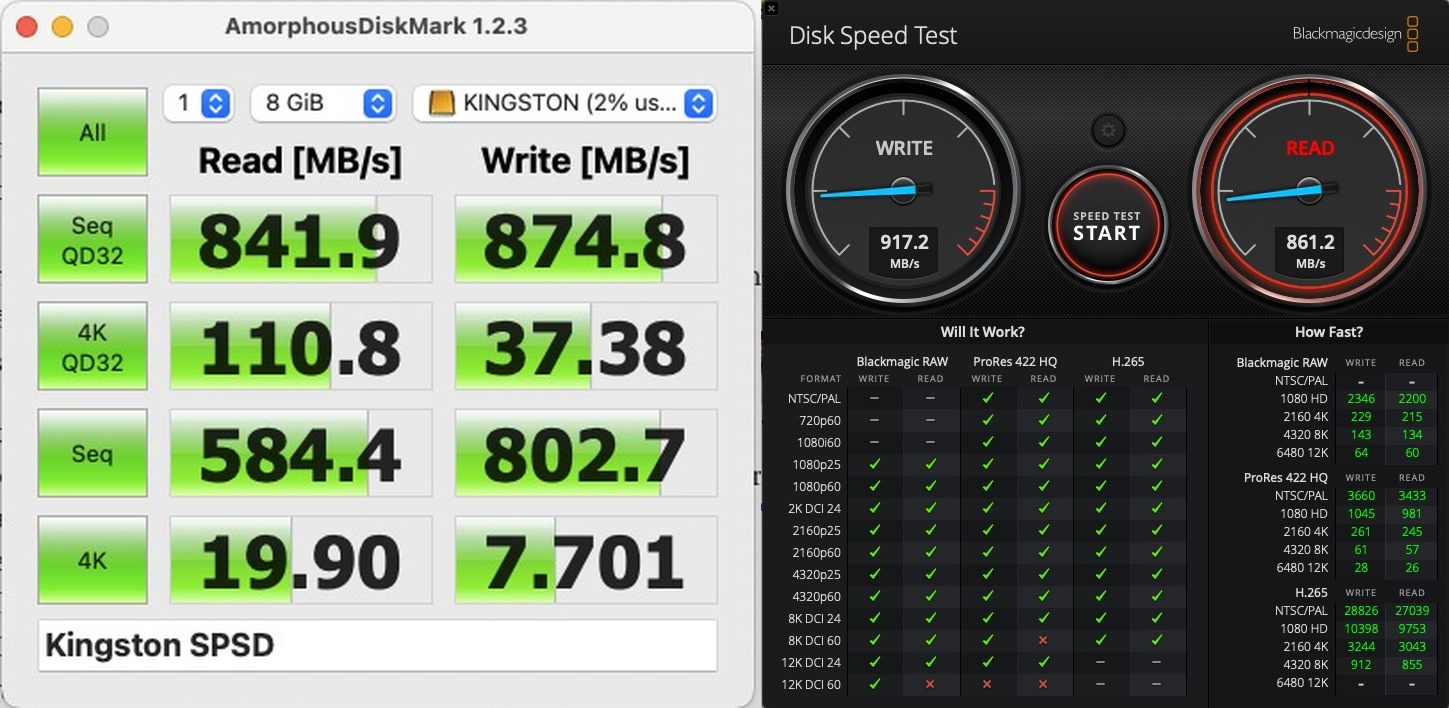Viewport: 1449px width, 708px height.
Task: Click the Seq QD32 read result 841.9
Action: pos(300,240)
